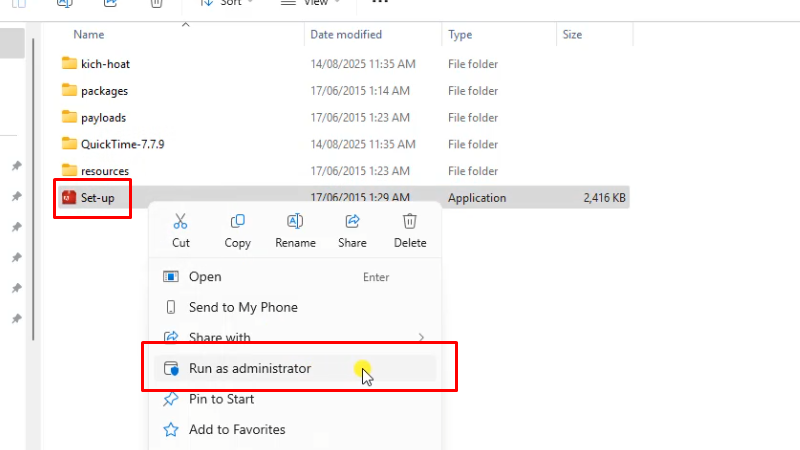800x450 pixels.
Task: Expand Share with submenu arrow
Action: click(x=421, y=337)
